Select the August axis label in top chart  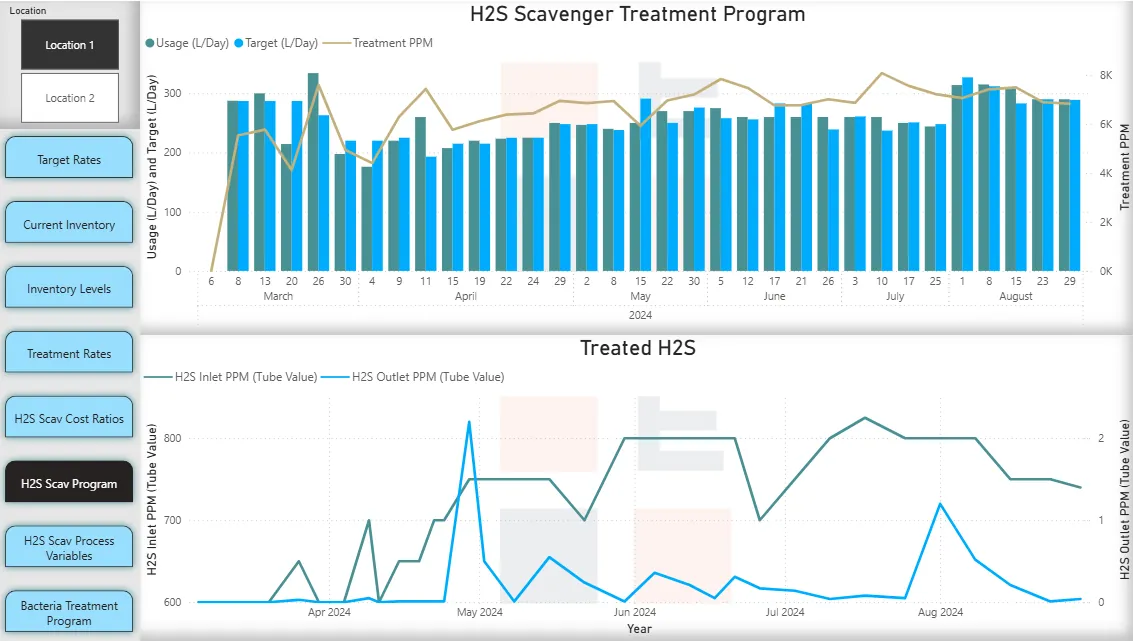(1016, 296)
